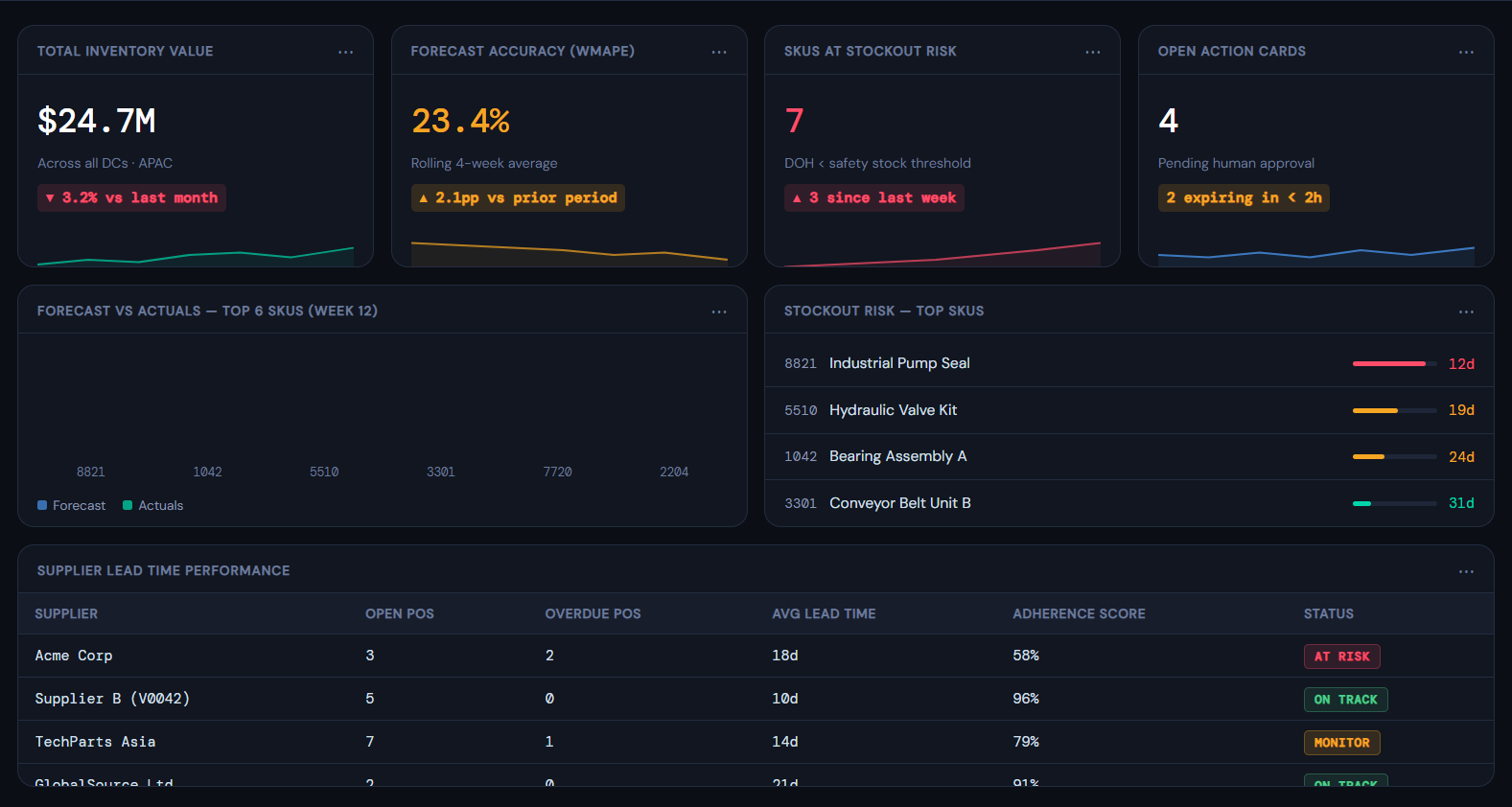Screen dimensions: 1512x807
Task: Click the 8821 label on chart axis
Action: [x=91, y=472]
